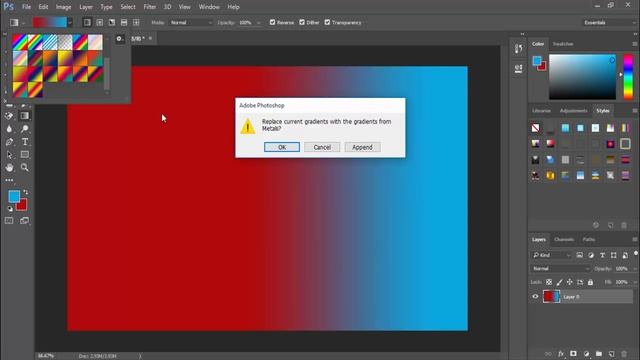640x360 pixels.
Task: Switch to the Channels tab
Action: coord(564,240)
